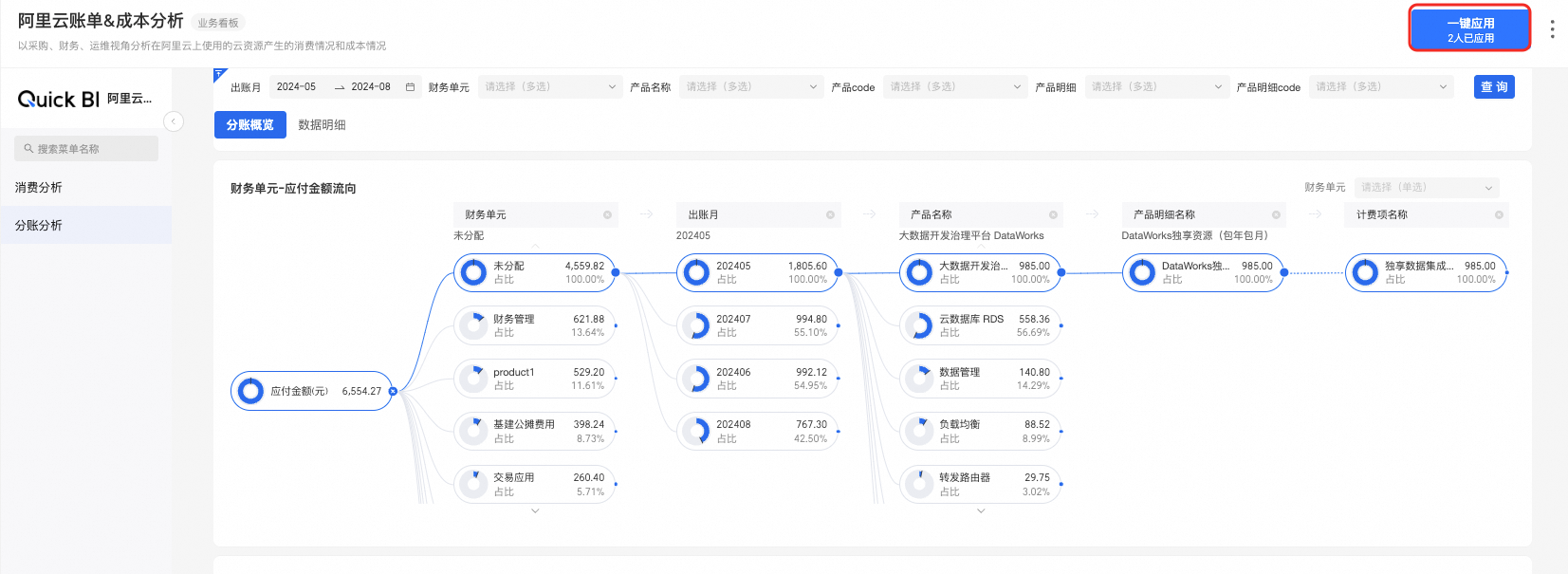The image size is (1568, 574).
Task: Click the donut icon of the 未分配 node
Action: 473,273
